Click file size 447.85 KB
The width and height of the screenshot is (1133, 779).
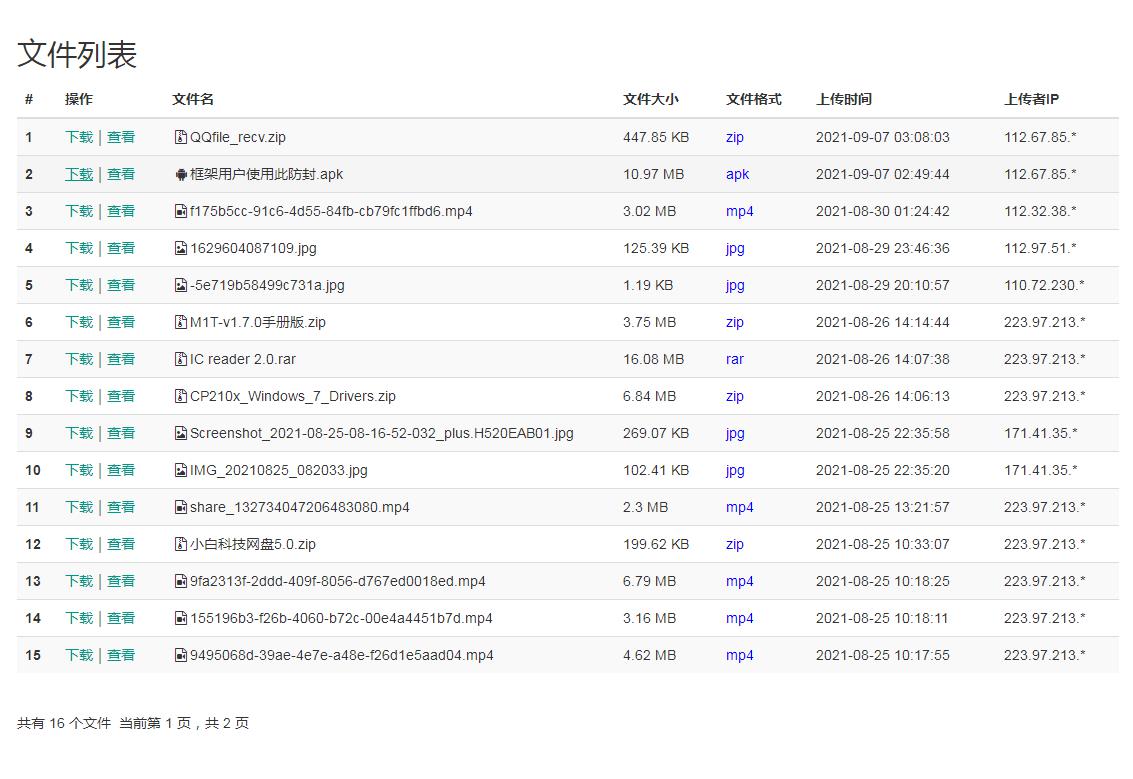click(x=656, y=137)
